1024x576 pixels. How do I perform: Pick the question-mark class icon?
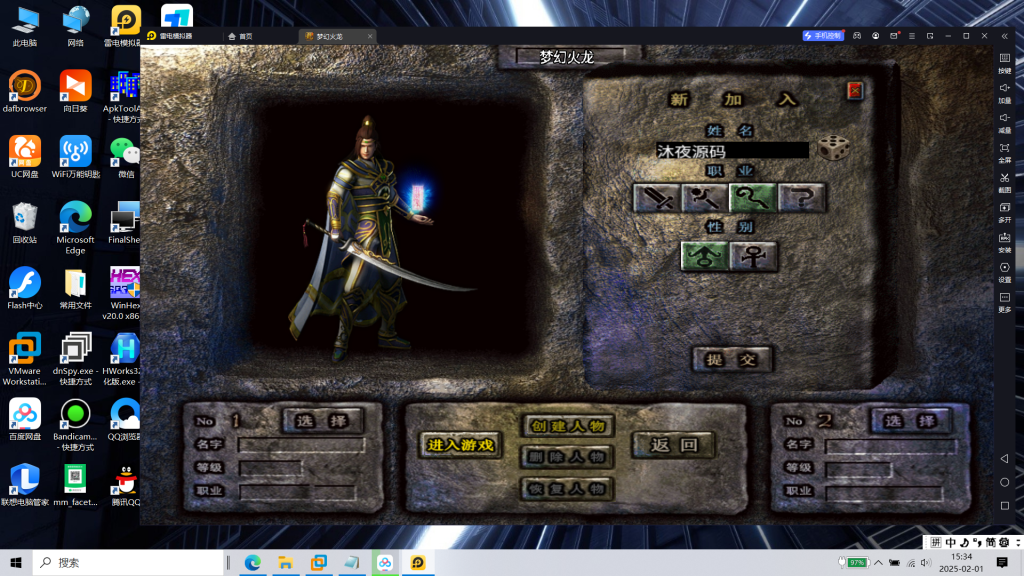pos(802,198)
